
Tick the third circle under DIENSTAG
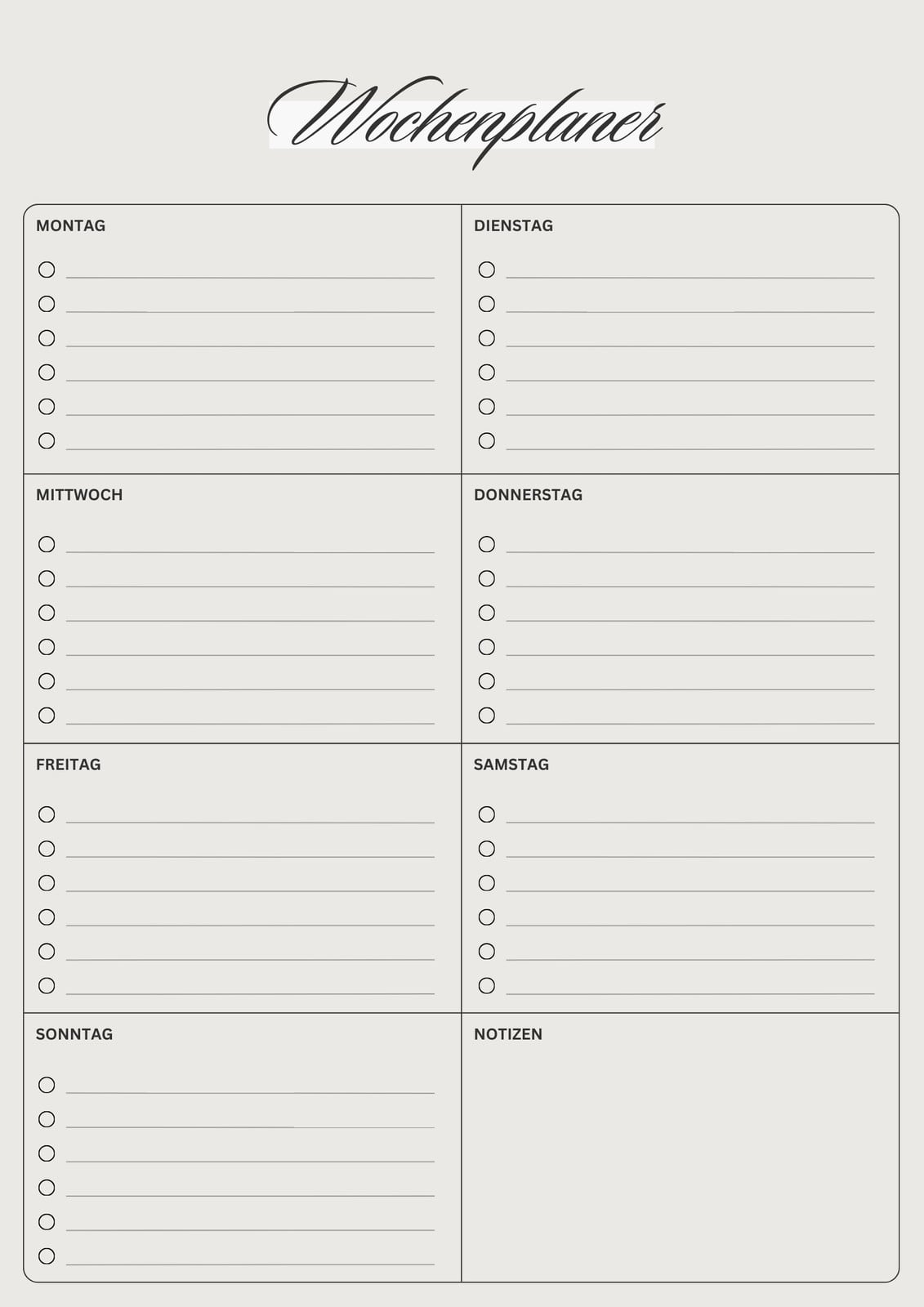[487, 338]
